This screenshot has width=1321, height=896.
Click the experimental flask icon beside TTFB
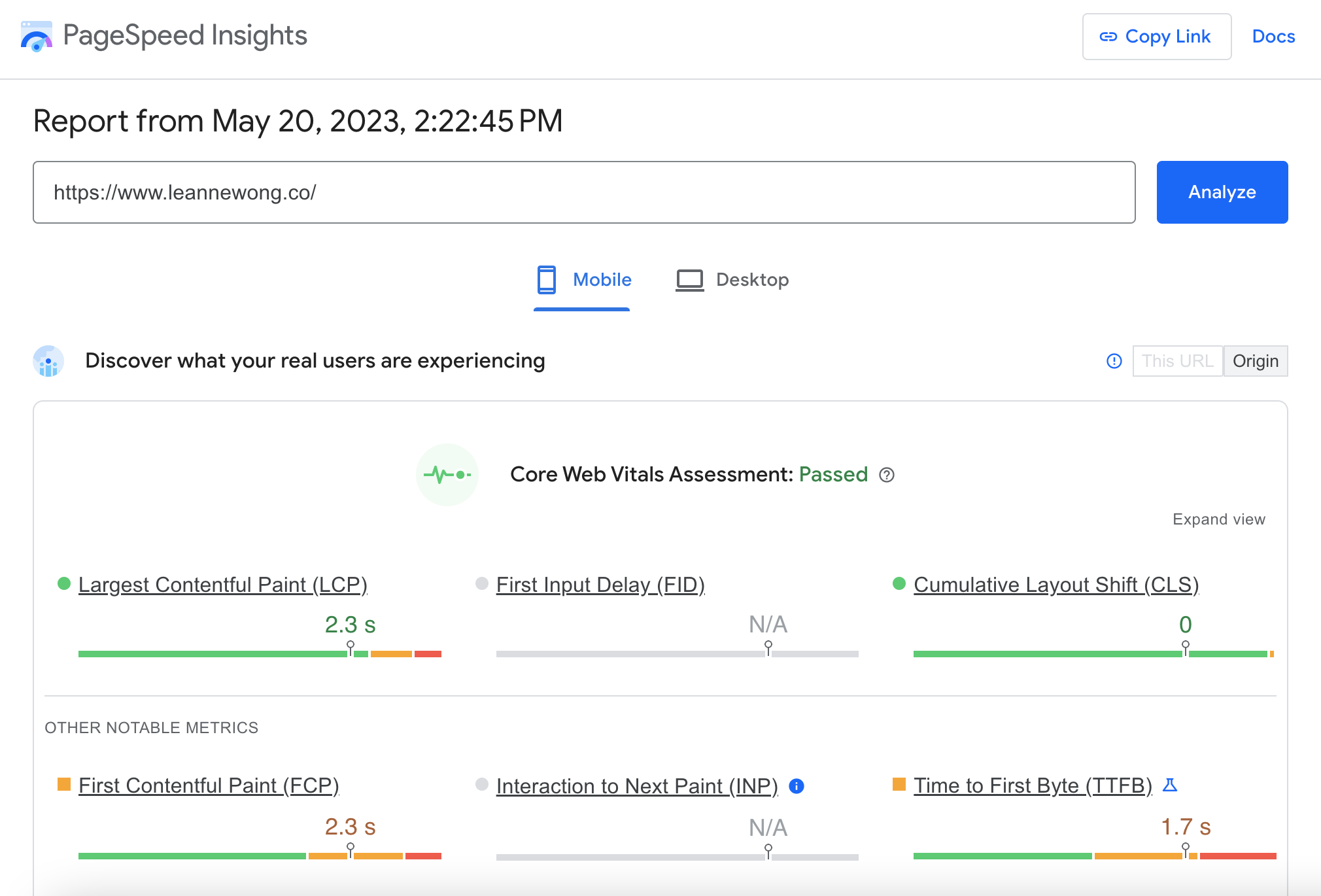pos(1169,785)
